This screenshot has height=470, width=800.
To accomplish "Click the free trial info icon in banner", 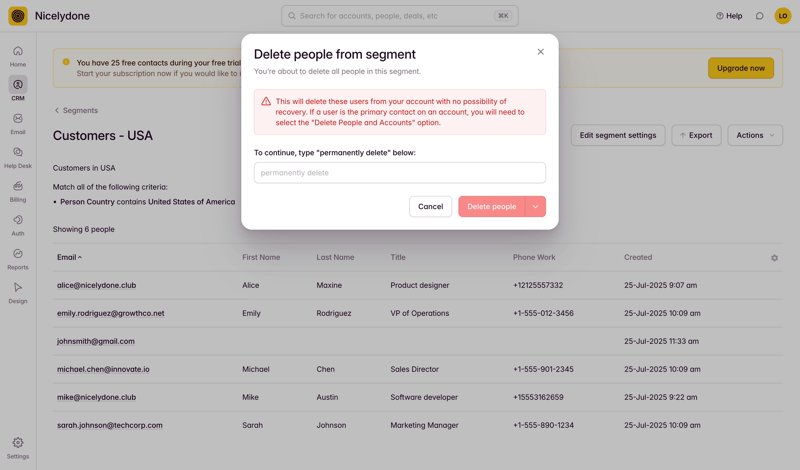I will tap(66, 62).
